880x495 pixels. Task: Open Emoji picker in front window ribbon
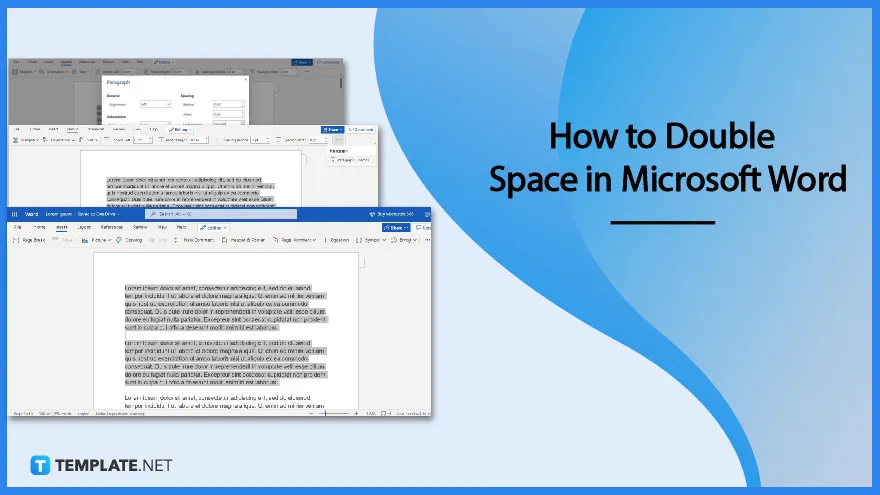point(404,240)
